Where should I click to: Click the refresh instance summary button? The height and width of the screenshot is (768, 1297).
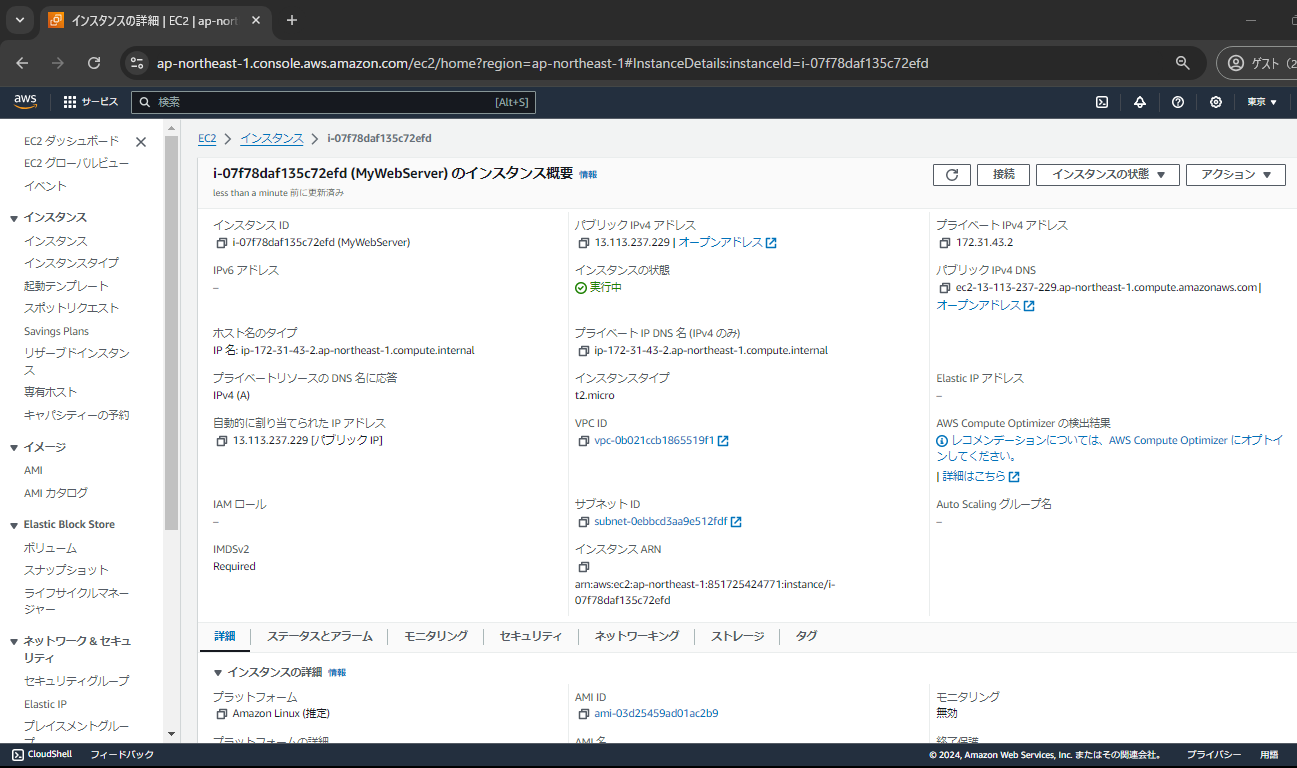pos(952,175)
